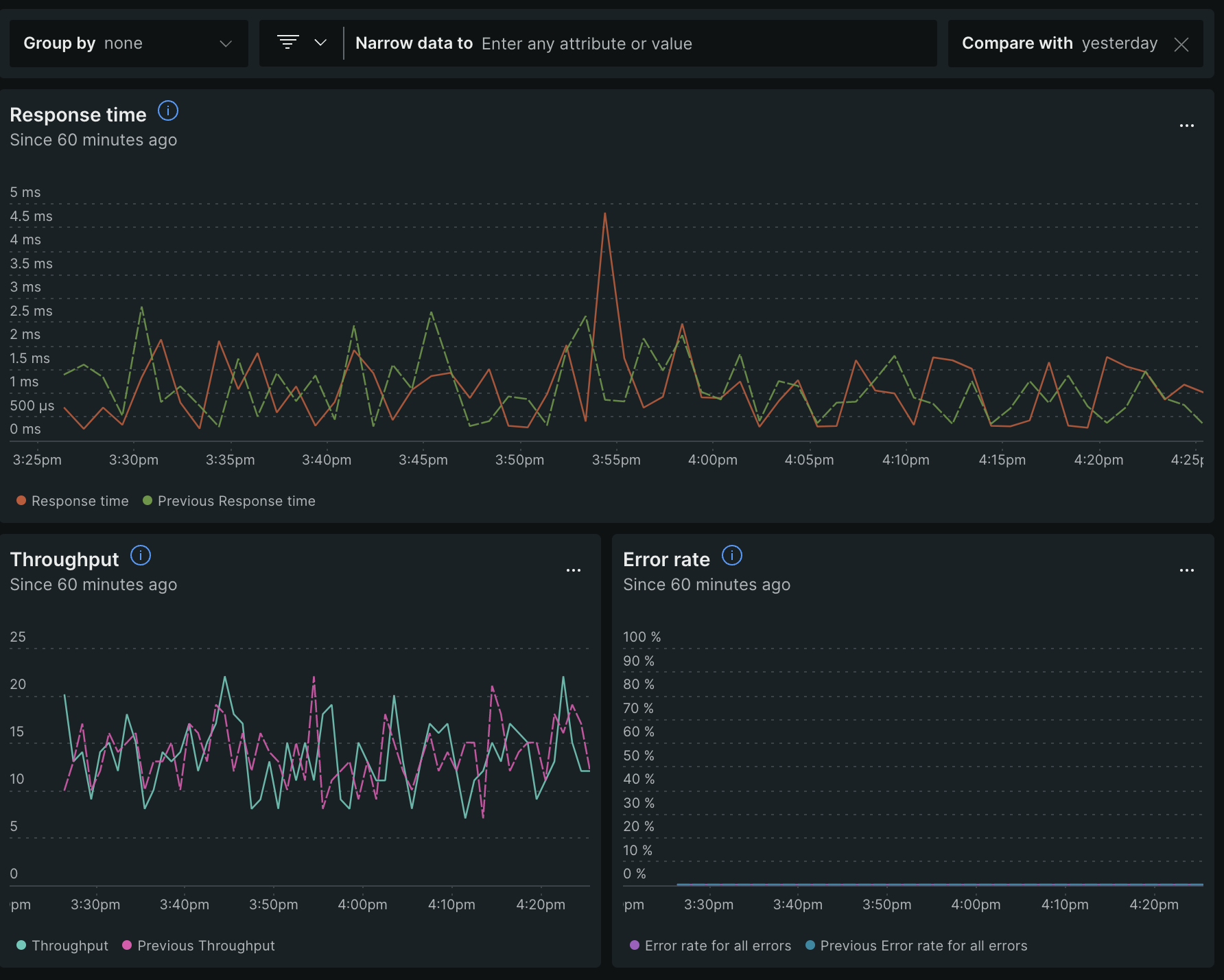Toggle the Previous Response time legend series

point(229,501)
